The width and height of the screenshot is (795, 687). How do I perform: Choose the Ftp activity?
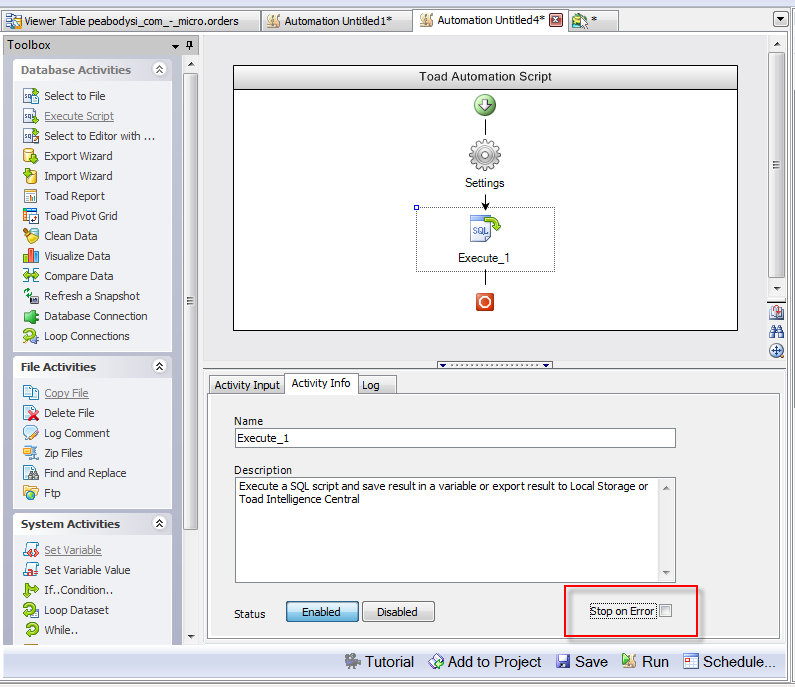(42, 493)
